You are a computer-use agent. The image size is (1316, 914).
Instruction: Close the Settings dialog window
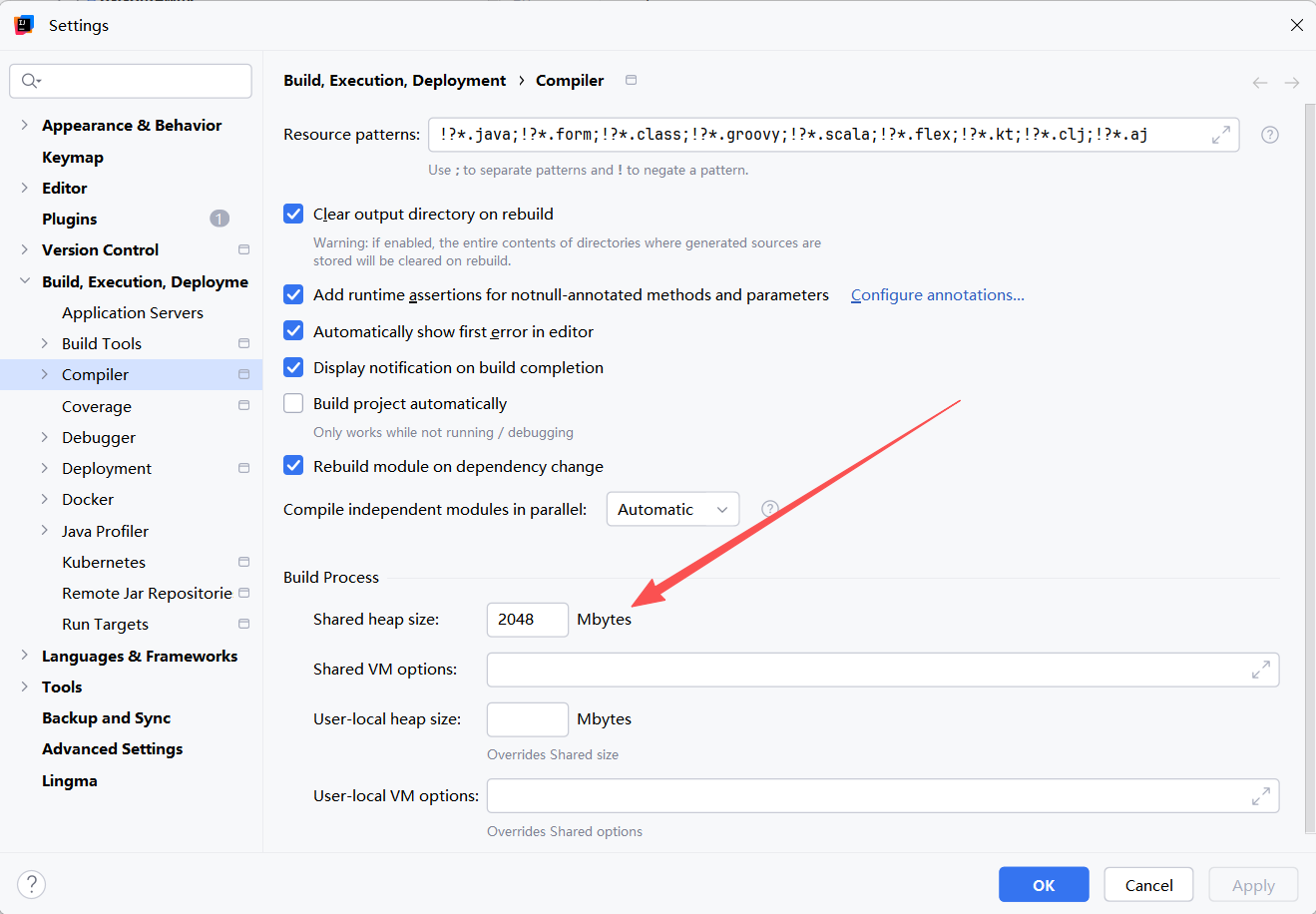click(1296, 25)
